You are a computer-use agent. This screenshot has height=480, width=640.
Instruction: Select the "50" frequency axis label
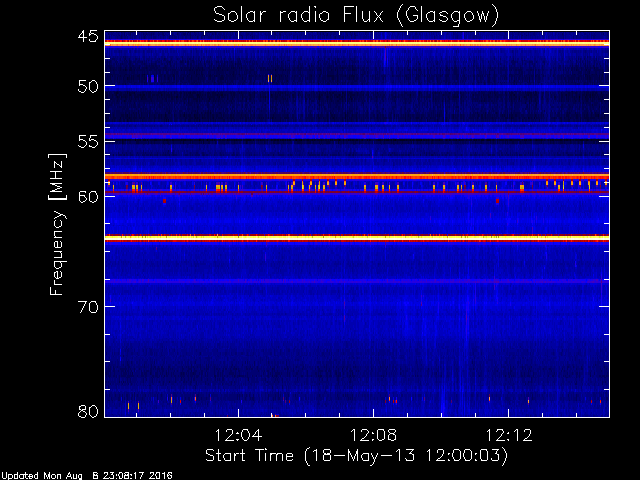[88, 86]
